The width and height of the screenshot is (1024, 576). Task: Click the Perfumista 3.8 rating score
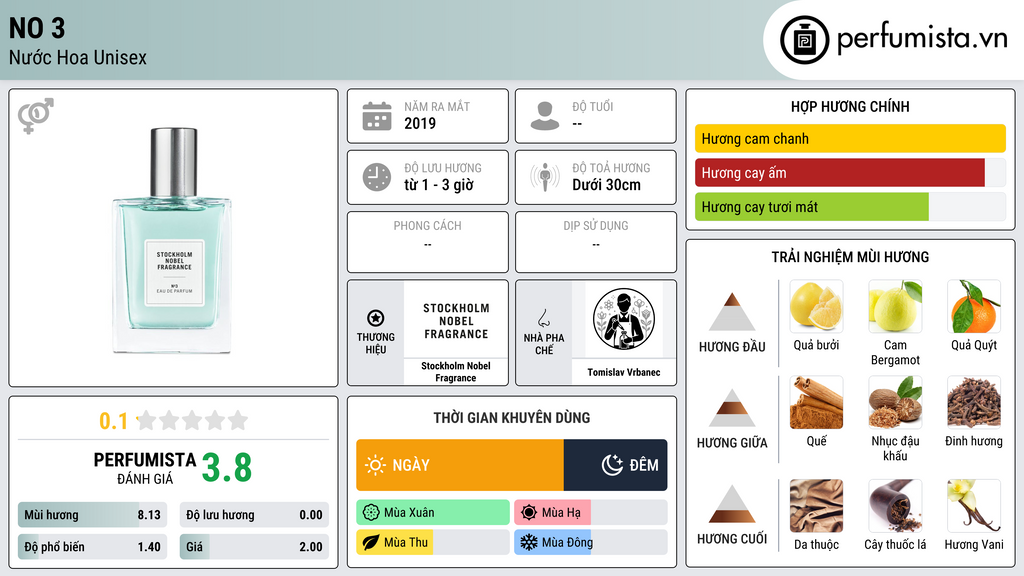tap(227, 468)
